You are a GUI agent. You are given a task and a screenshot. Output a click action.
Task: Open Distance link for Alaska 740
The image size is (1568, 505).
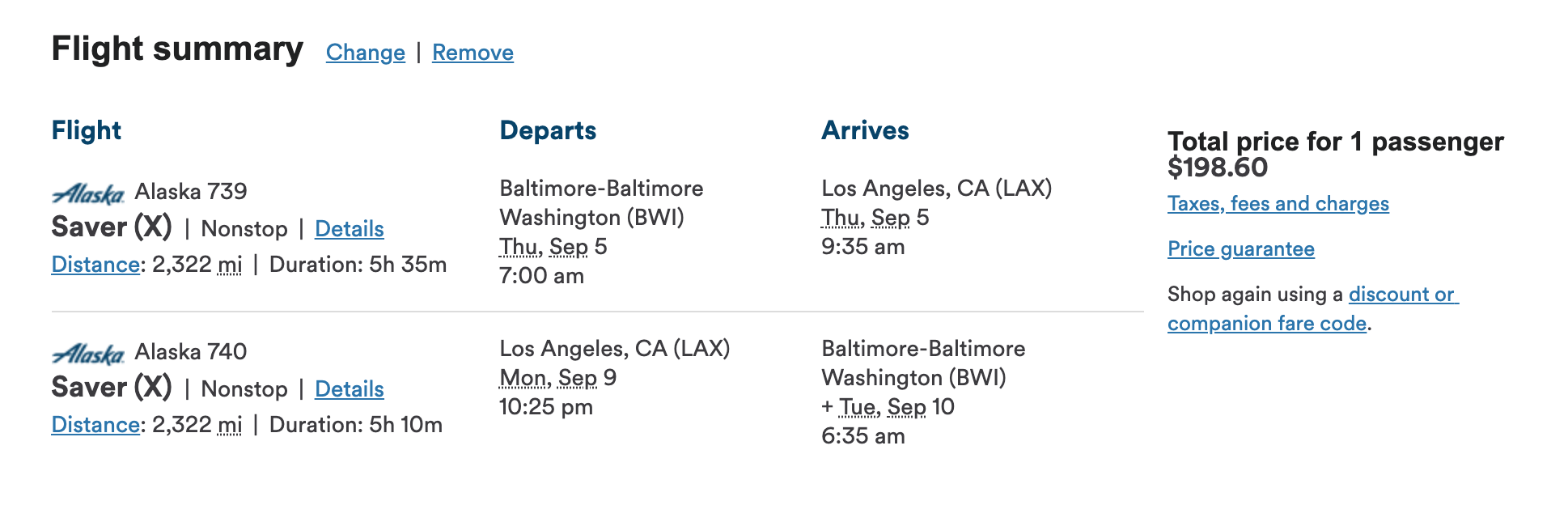[x=95, y=425]
